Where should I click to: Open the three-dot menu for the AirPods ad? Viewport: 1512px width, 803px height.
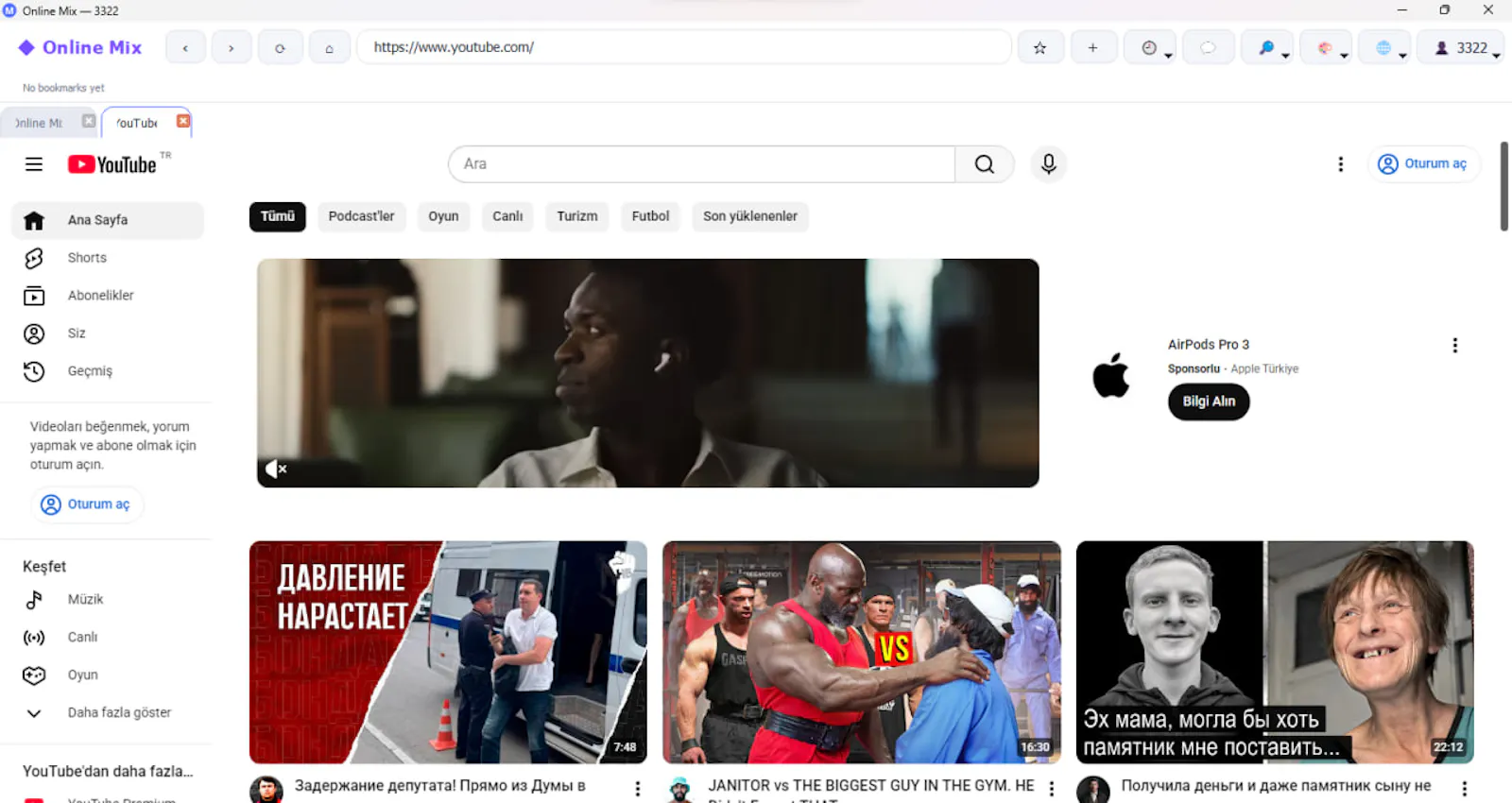point(1455,346)
